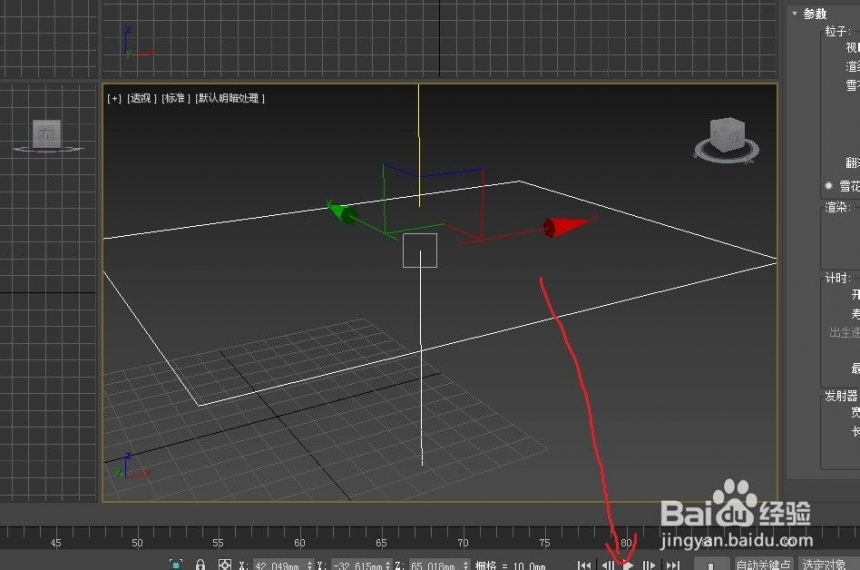Click the ViewCube in left viewport
This screenshot has height=570, width=860.
tap(47, 136)
